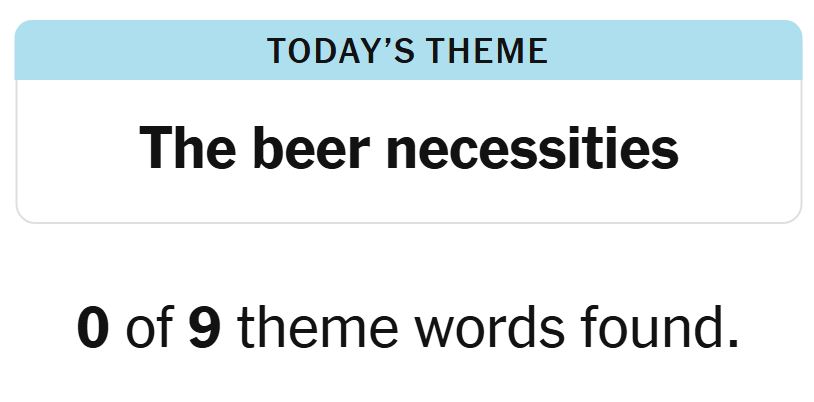Click the white area below the theme title
This screenshot has height=402, width=814.
point(408,200)
